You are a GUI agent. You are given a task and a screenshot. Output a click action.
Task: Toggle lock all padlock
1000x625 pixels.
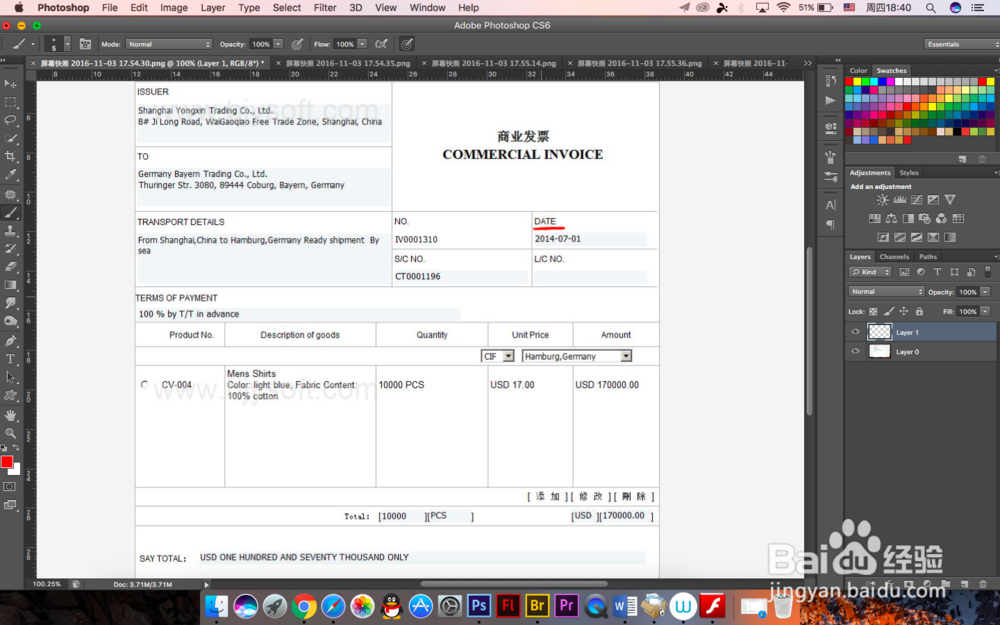[919, 311]
